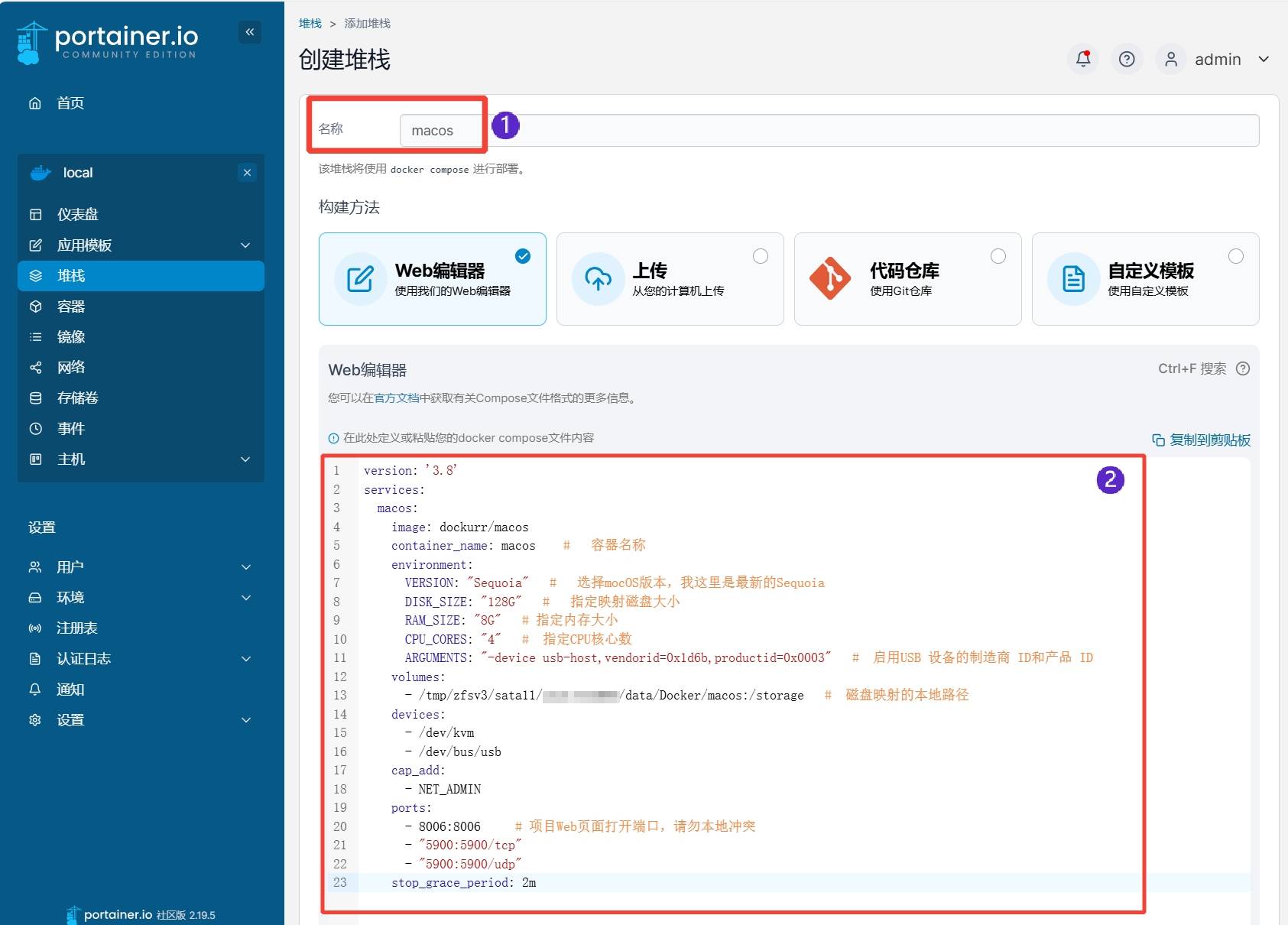The image size is (1288, 925).
Task: Click the admin username label
Action: (x=1218, y=60)
